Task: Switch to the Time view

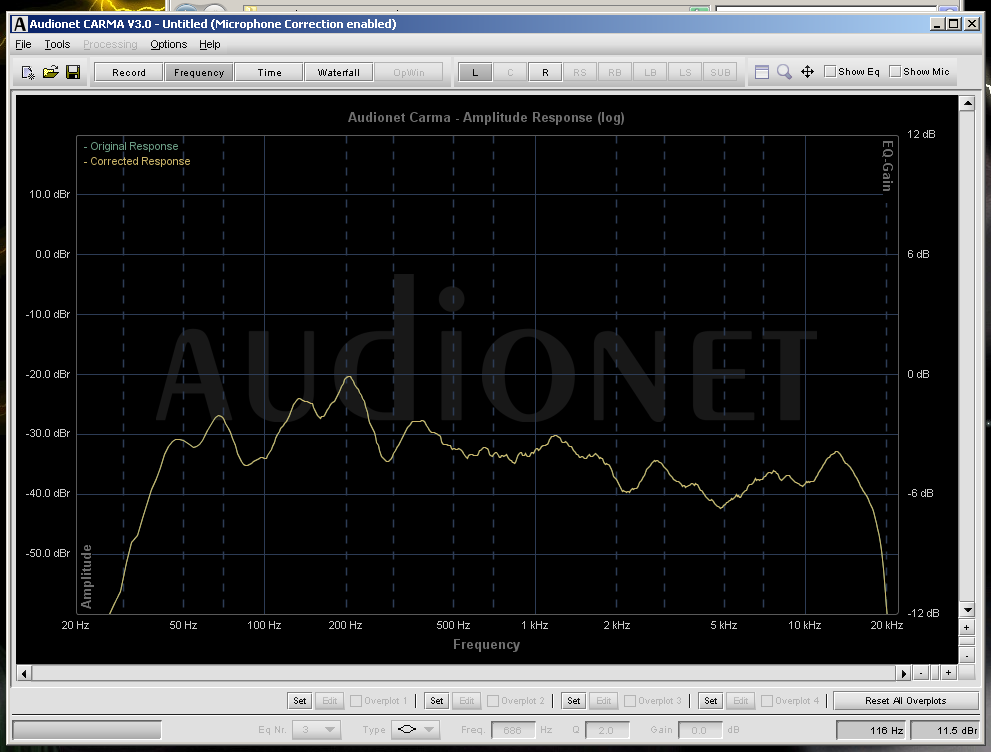Action: [269, 73]
